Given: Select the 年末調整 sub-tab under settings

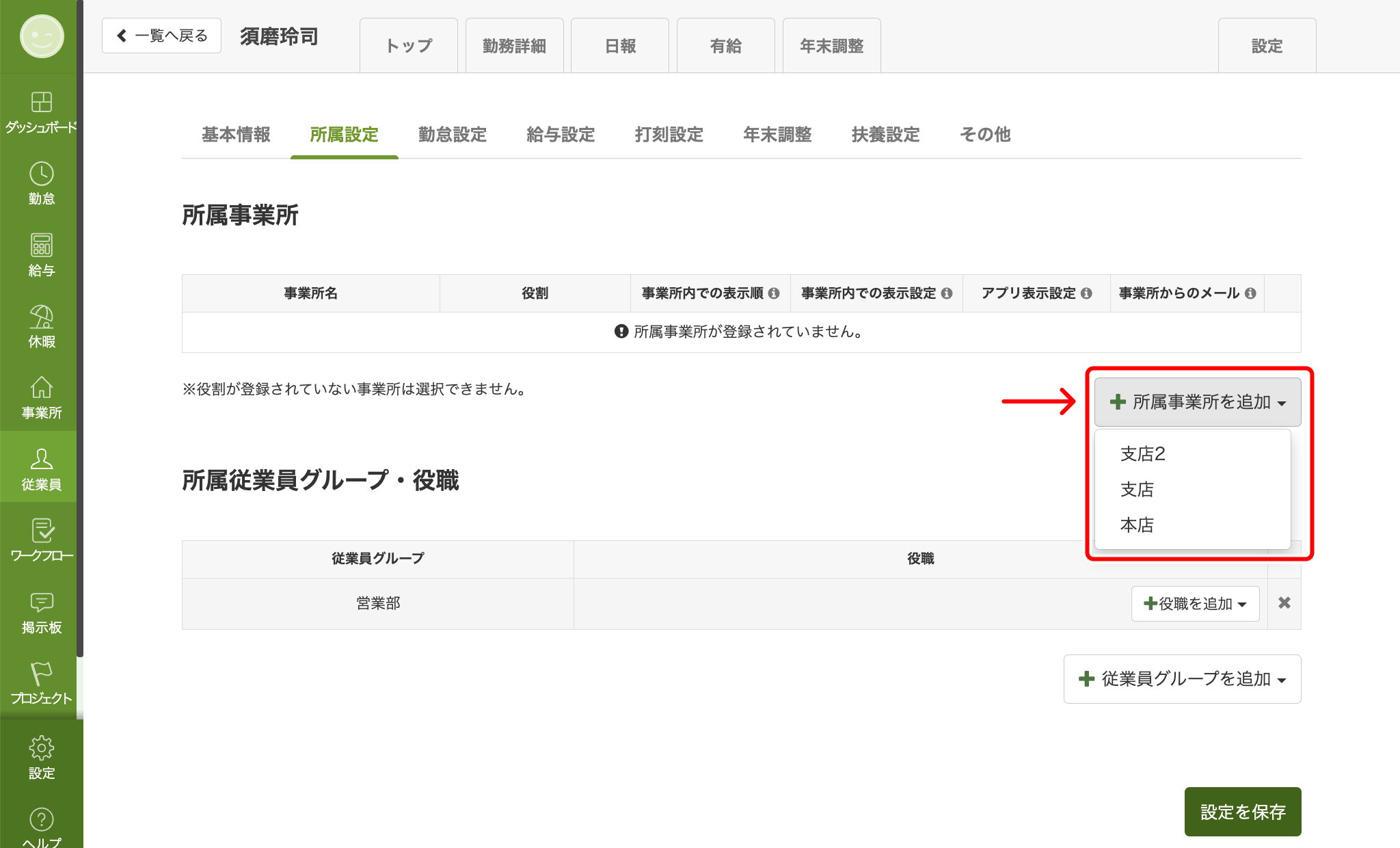Looking at the screenshot, I should [x=777, y=135].
